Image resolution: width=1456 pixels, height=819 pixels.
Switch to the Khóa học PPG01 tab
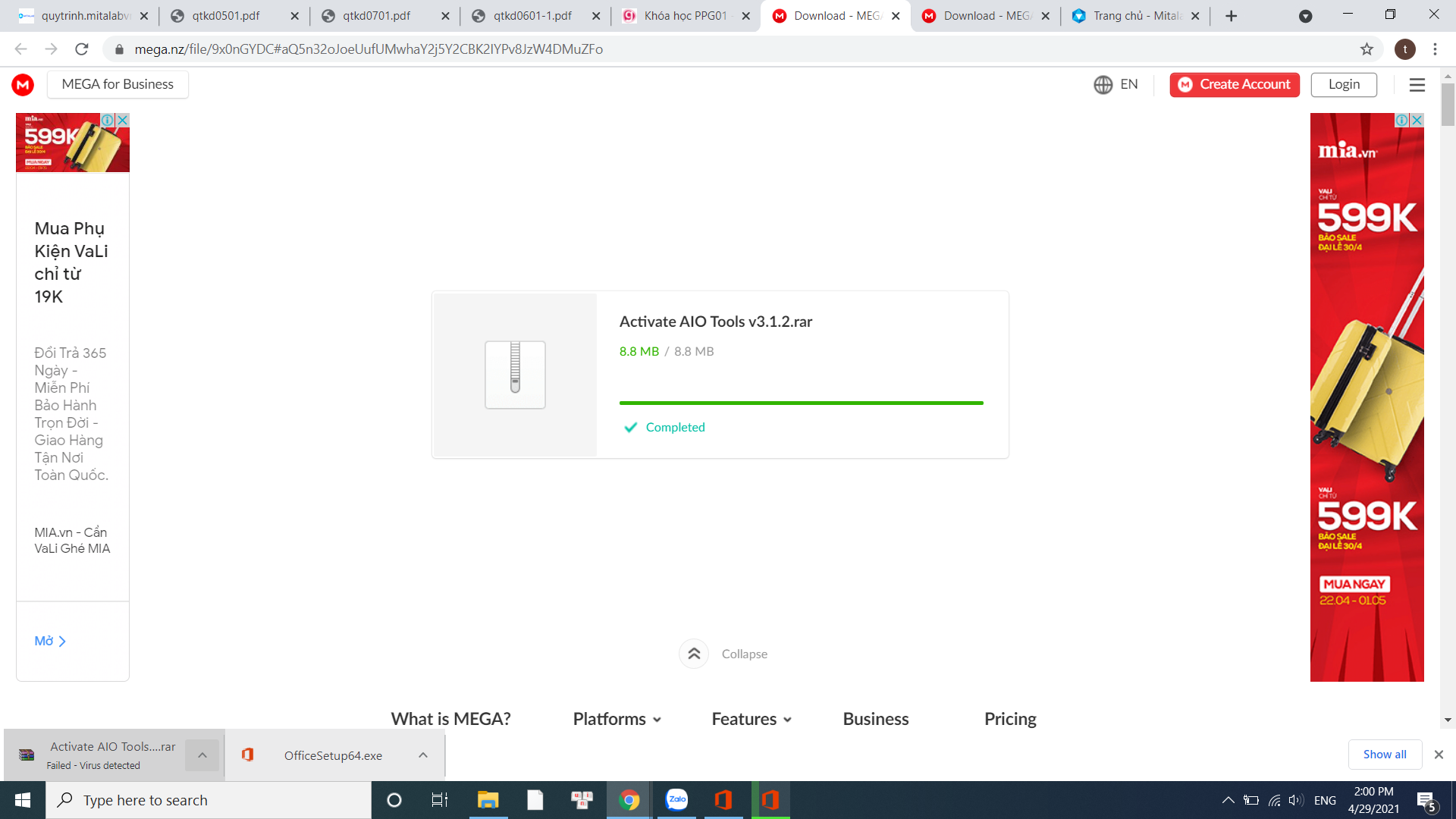[685, 15]
